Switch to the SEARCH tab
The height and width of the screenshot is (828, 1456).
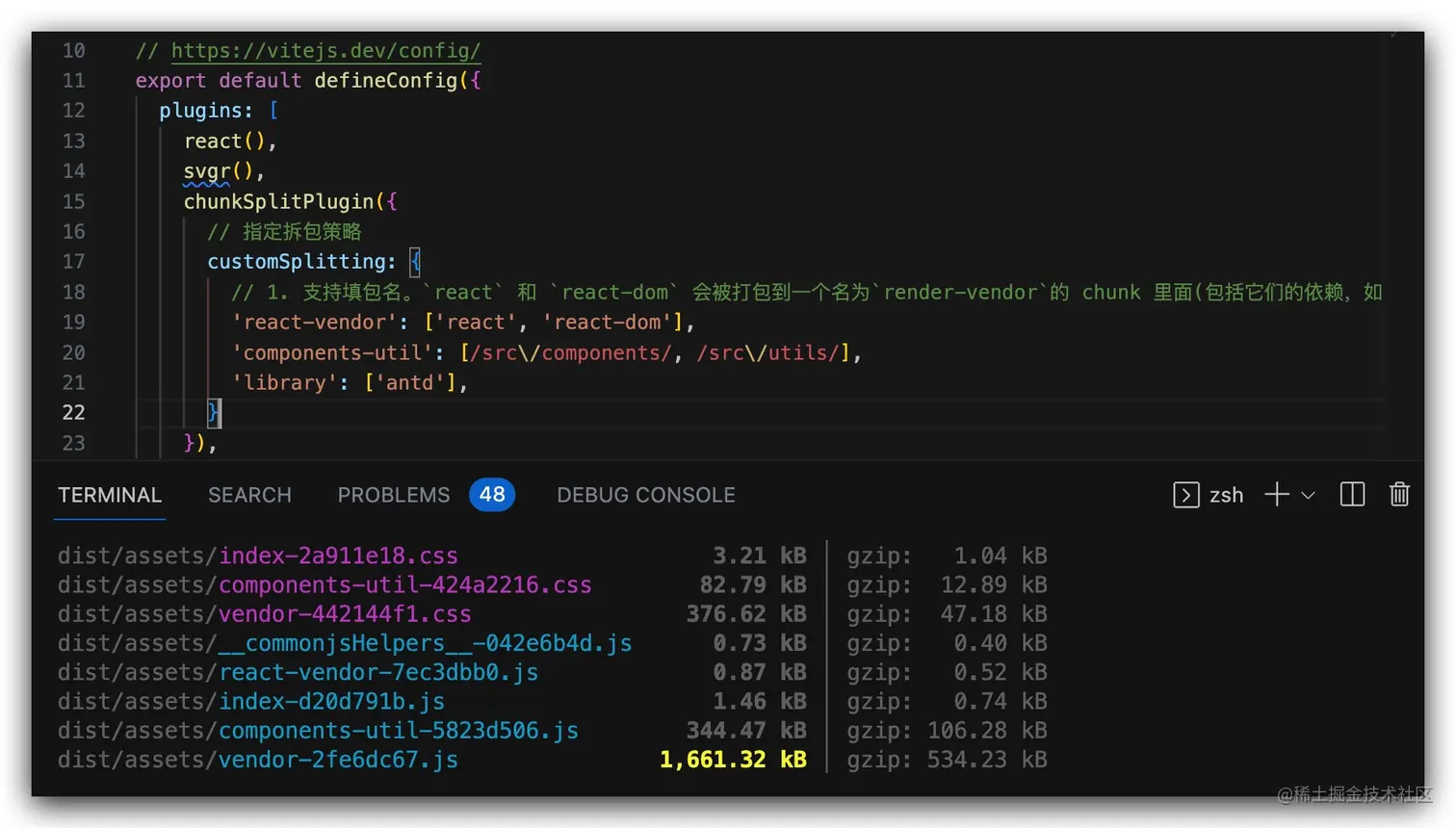[249, 494]
